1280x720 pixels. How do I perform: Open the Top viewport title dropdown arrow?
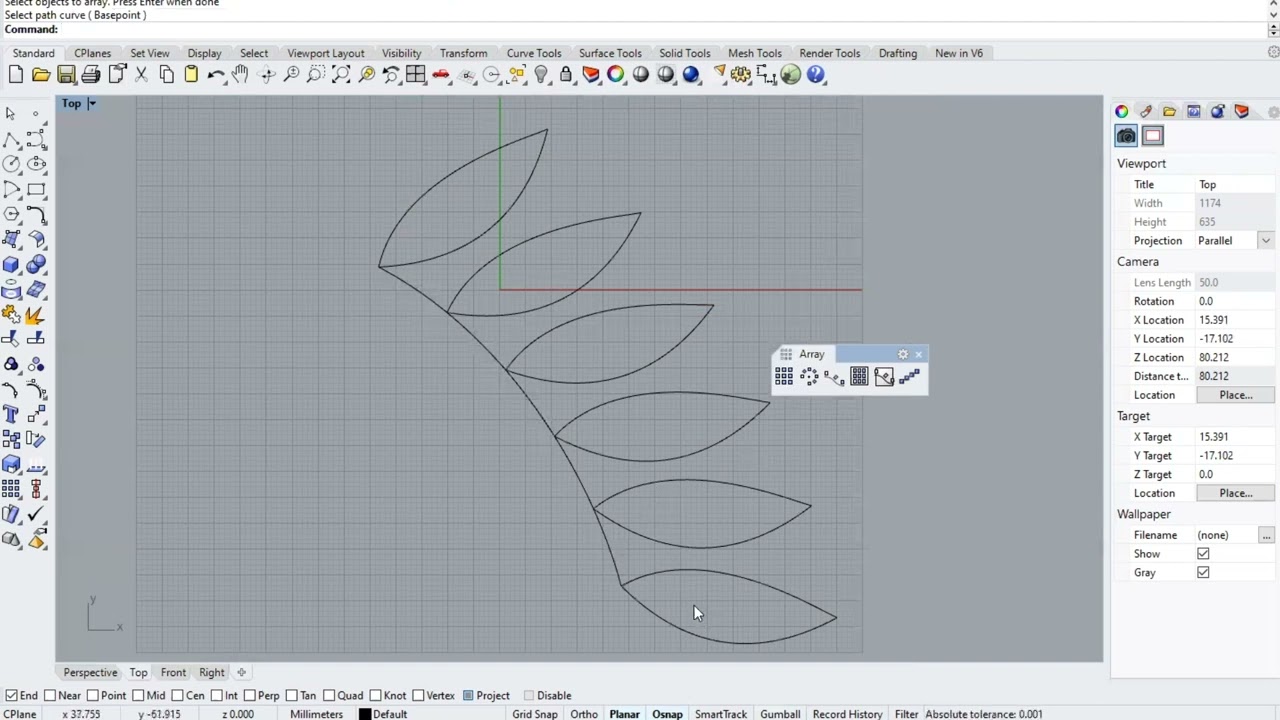pos(91,104)
